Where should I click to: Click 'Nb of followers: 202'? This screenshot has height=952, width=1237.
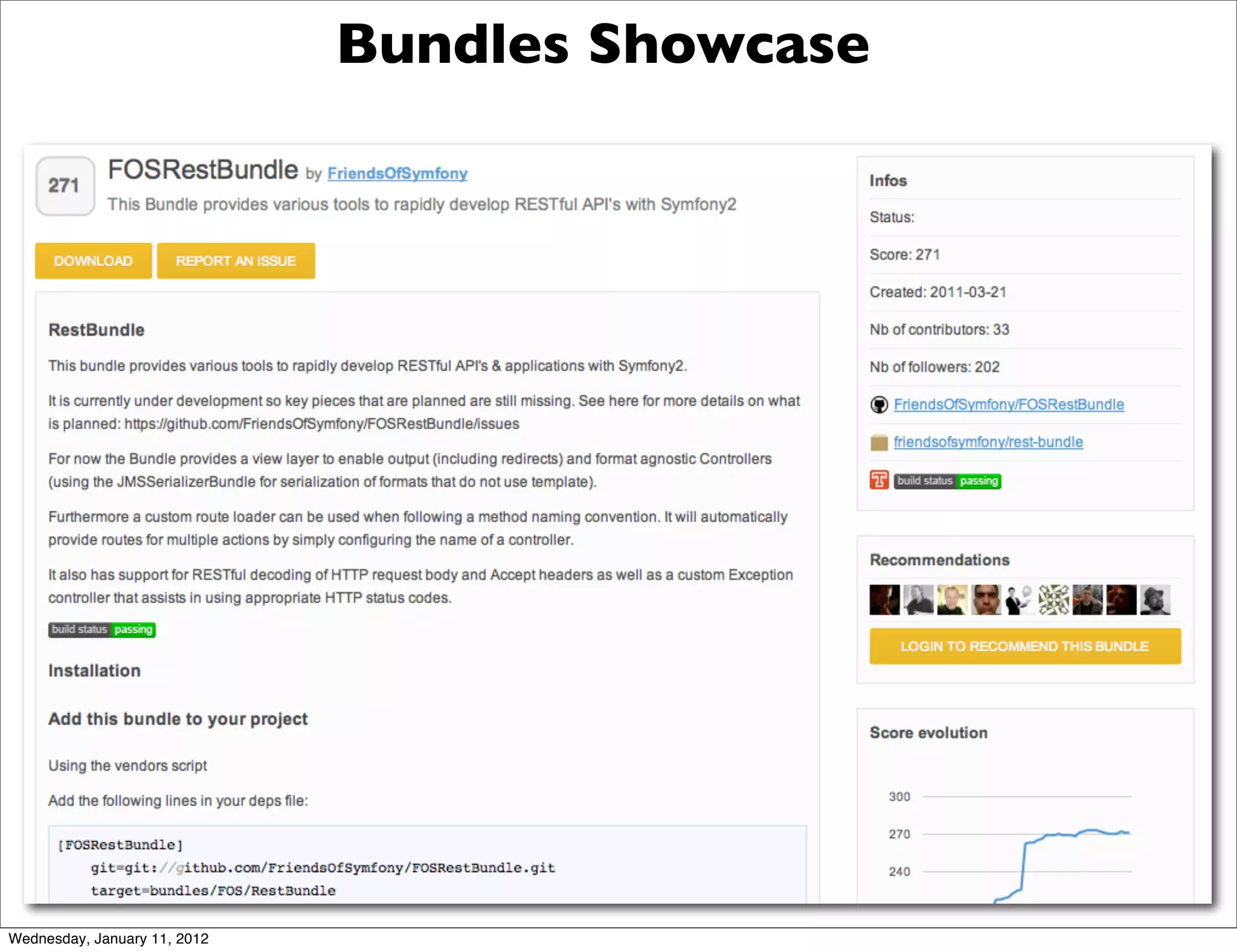point(934,367)
